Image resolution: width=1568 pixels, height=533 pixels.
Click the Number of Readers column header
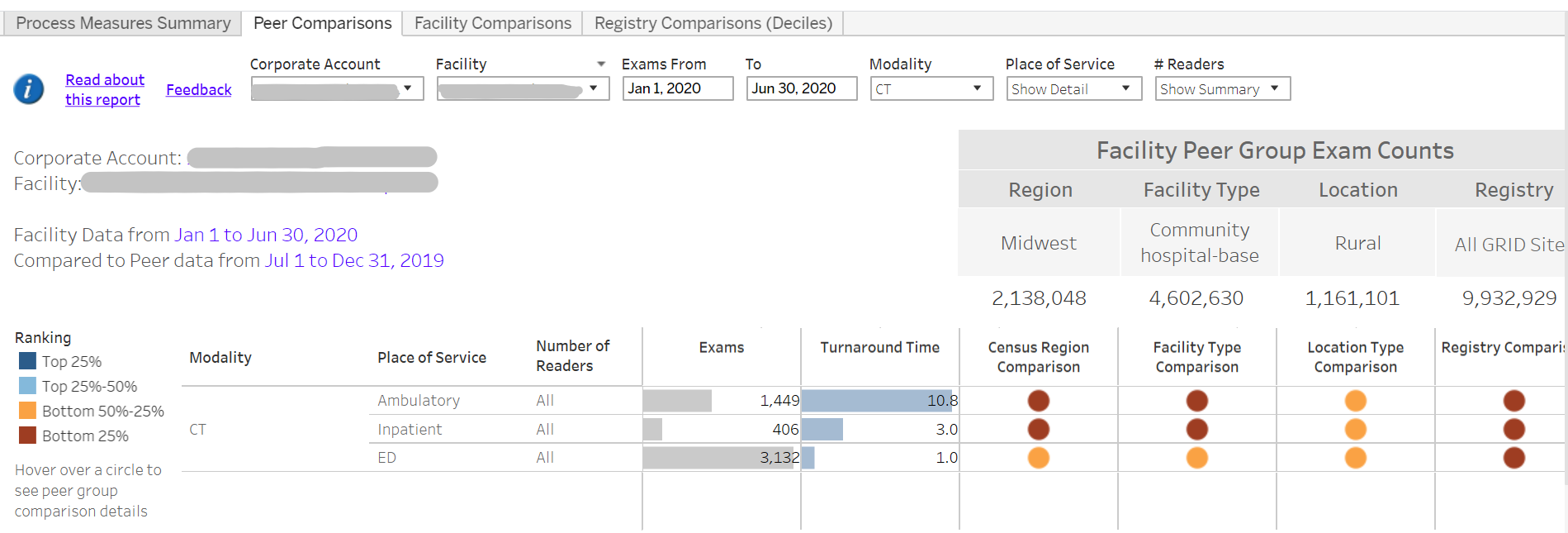pos(572,356)
